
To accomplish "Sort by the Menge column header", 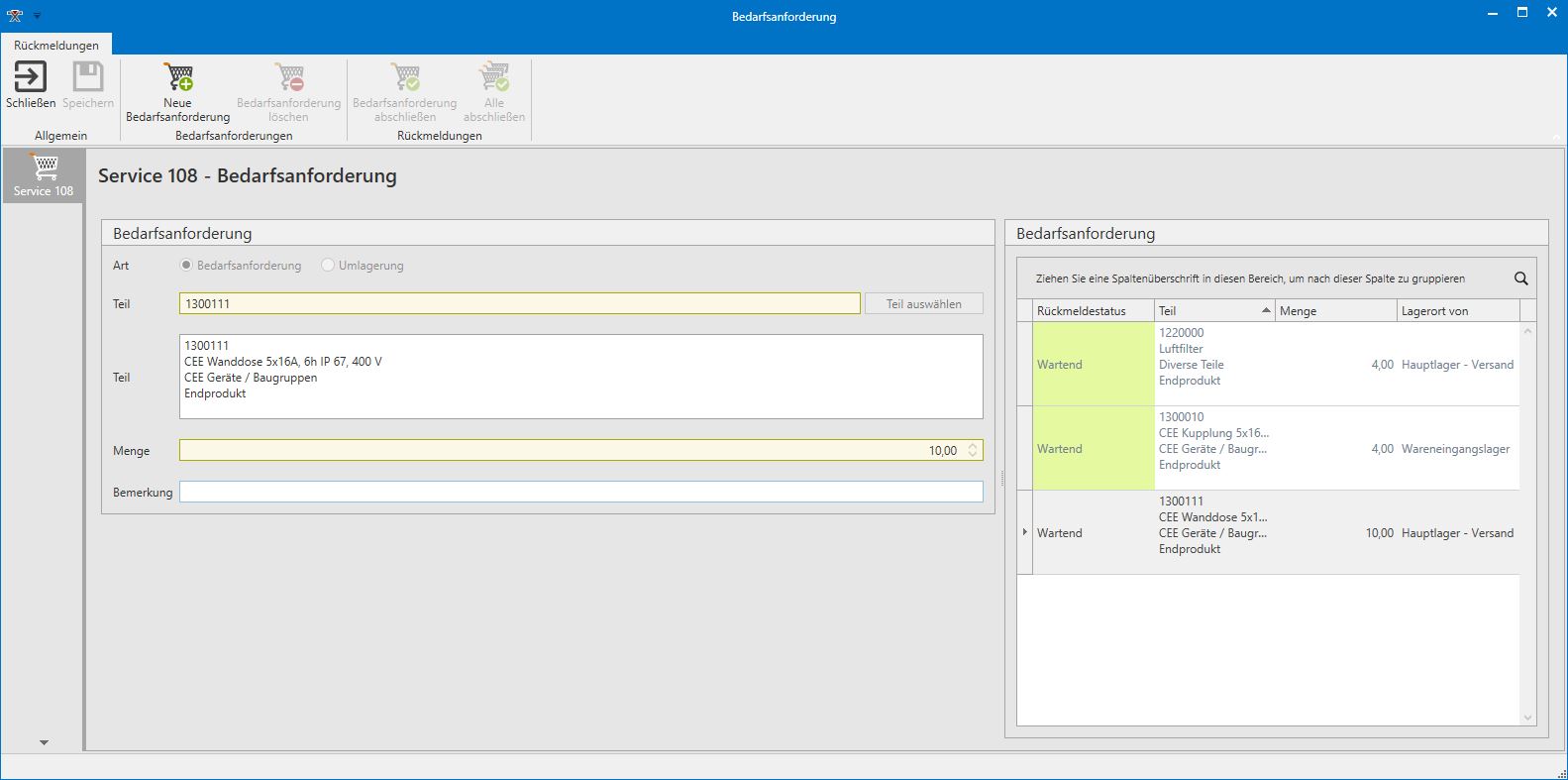I will (x=1336, y=310).
